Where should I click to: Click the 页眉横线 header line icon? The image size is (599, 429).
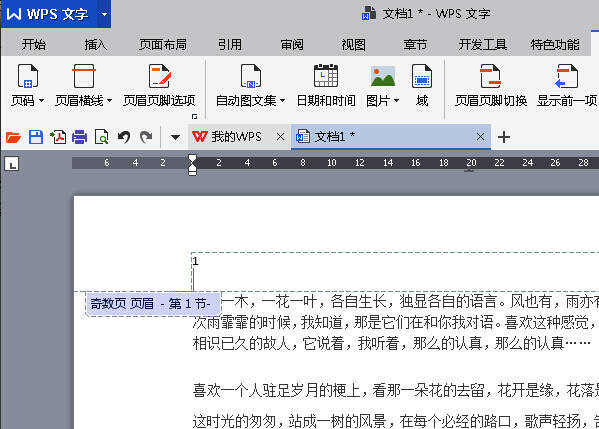[84, 76]
